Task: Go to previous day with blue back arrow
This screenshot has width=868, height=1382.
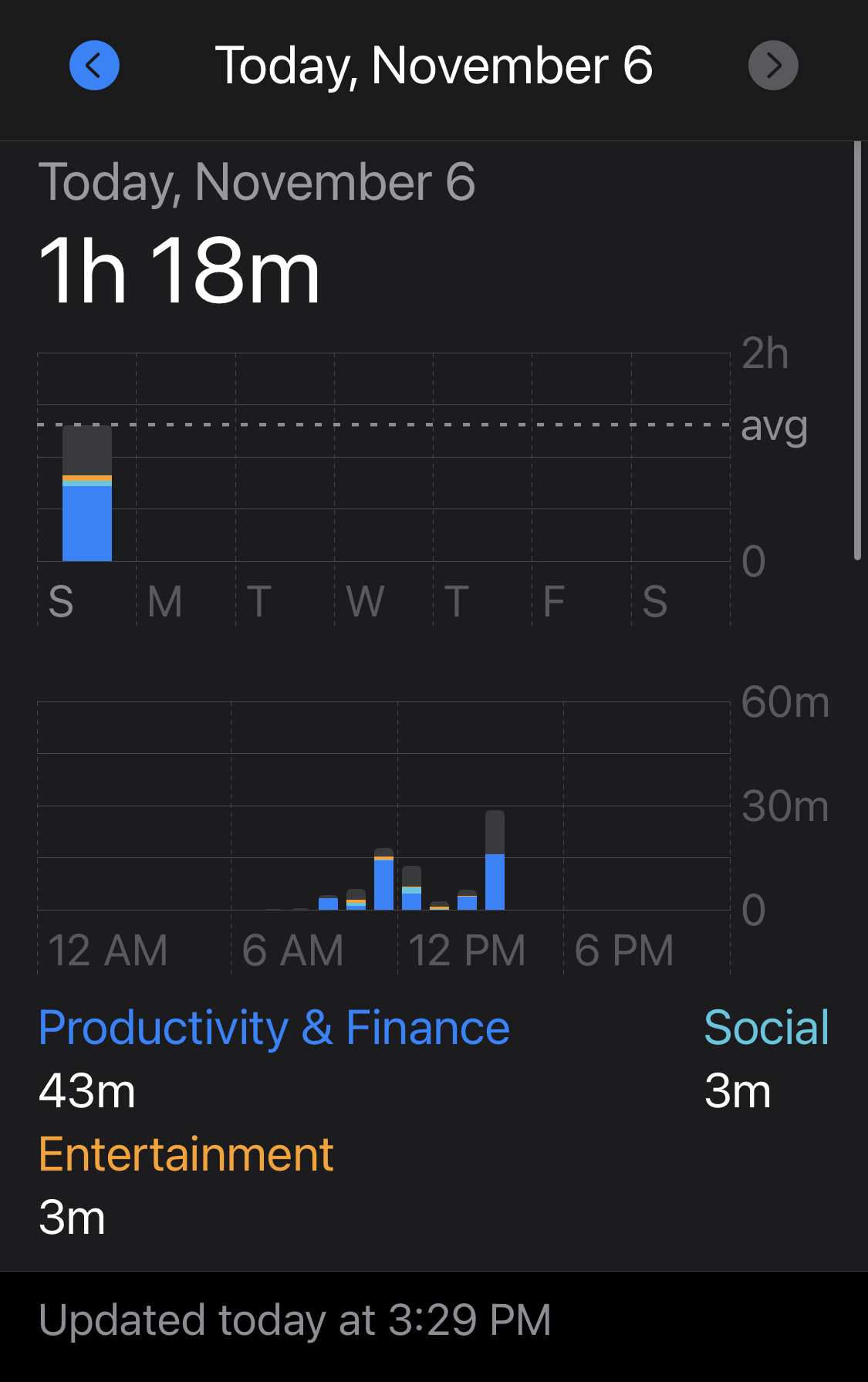Action: (94, 66)
